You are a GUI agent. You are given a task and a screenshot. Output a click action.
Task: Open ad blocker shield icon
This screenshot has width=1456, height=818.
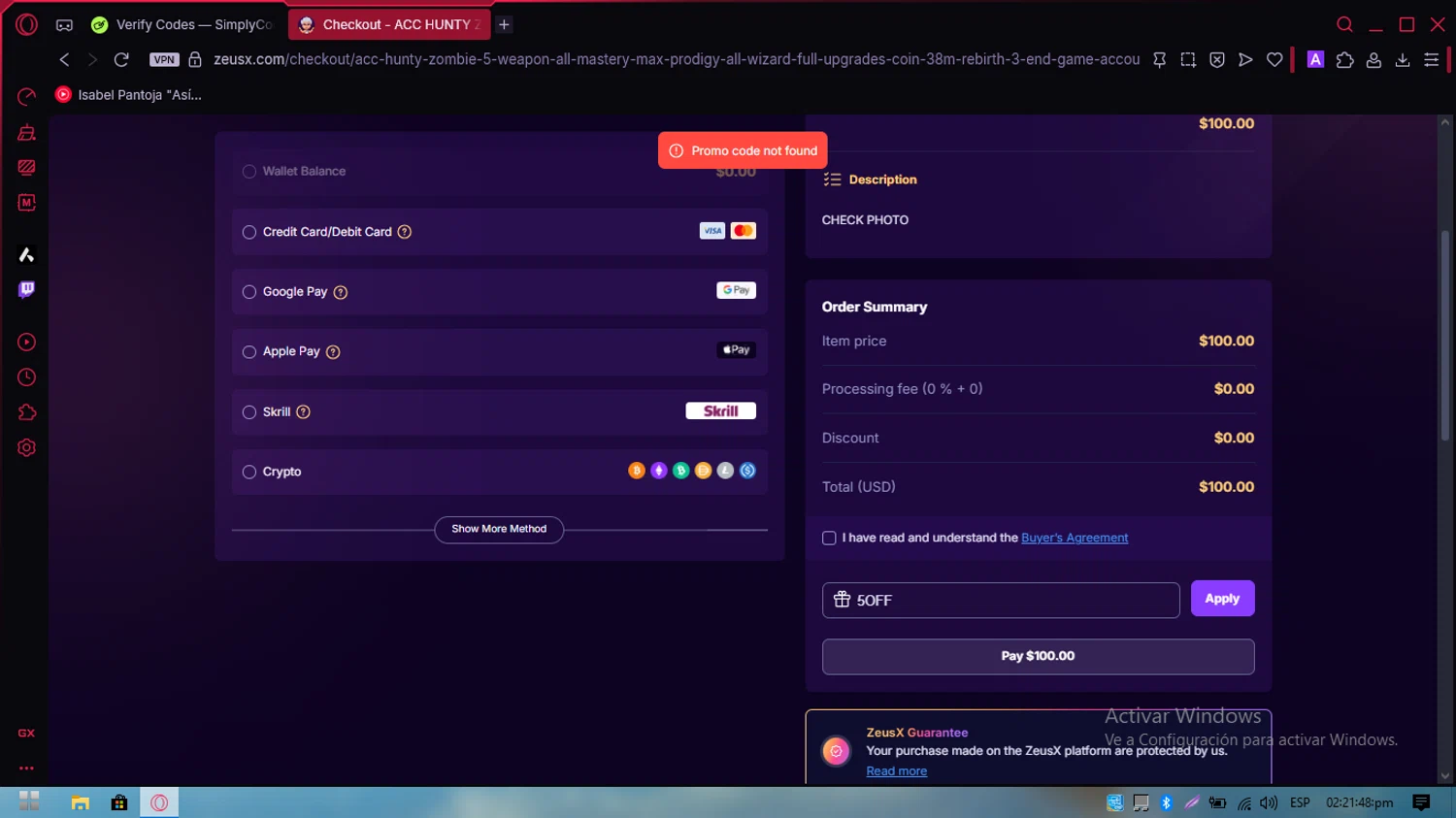[1217, 59]
